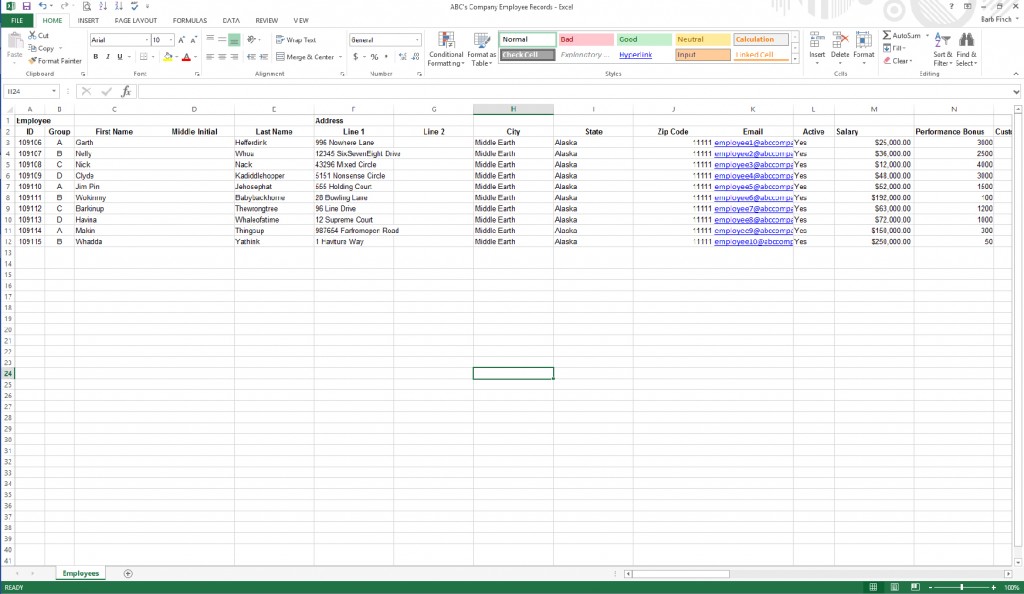The height and width of the screenshot is (594, 1024).
Task: Switch to the DATA ribbon tab
Action: [x=231, y=19]
